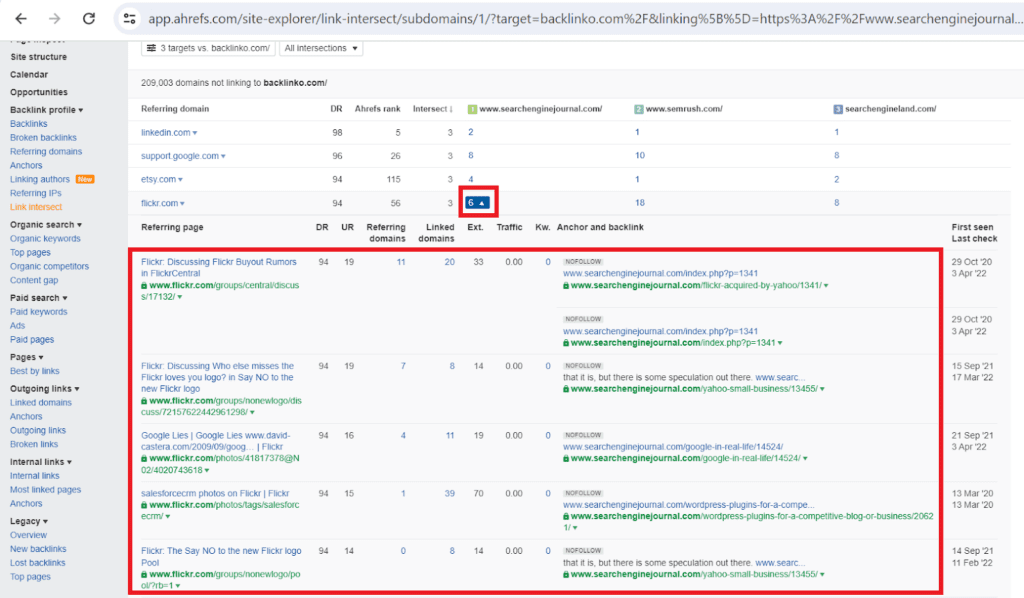1024x598 pixels.
Task: Open the '3 targets vs. backlinko.com/' settings button
Action: coord(208,48)
